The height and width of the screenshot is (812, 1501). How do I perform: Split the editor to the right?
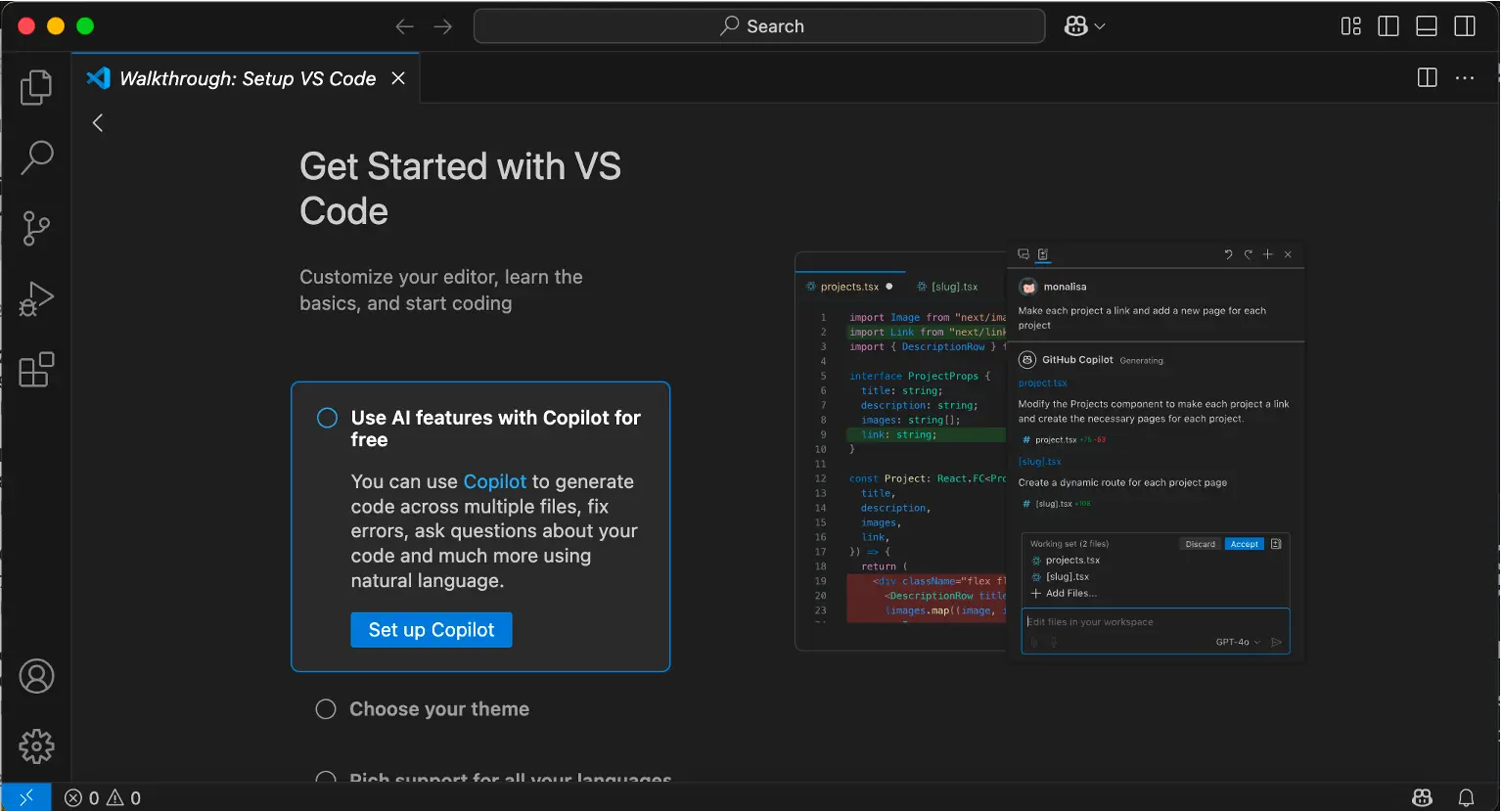point(1428,77)
